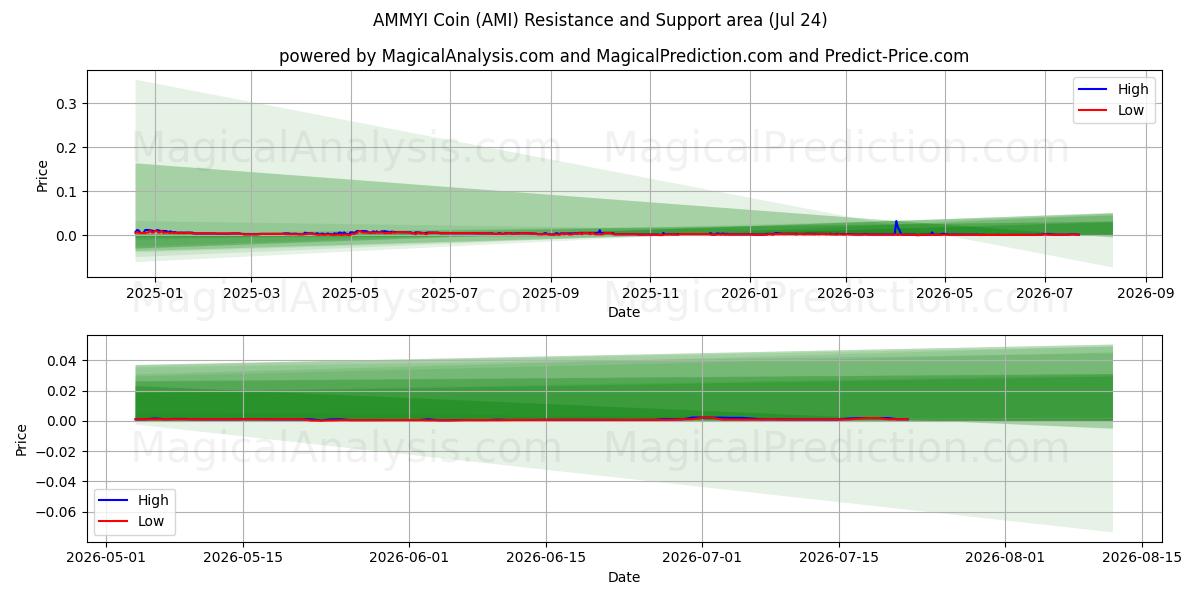The height and width of the screenshot is (600, 1200).
Task: Click the '0.3' value on the top y-axis
Action: tap(68, 104)
